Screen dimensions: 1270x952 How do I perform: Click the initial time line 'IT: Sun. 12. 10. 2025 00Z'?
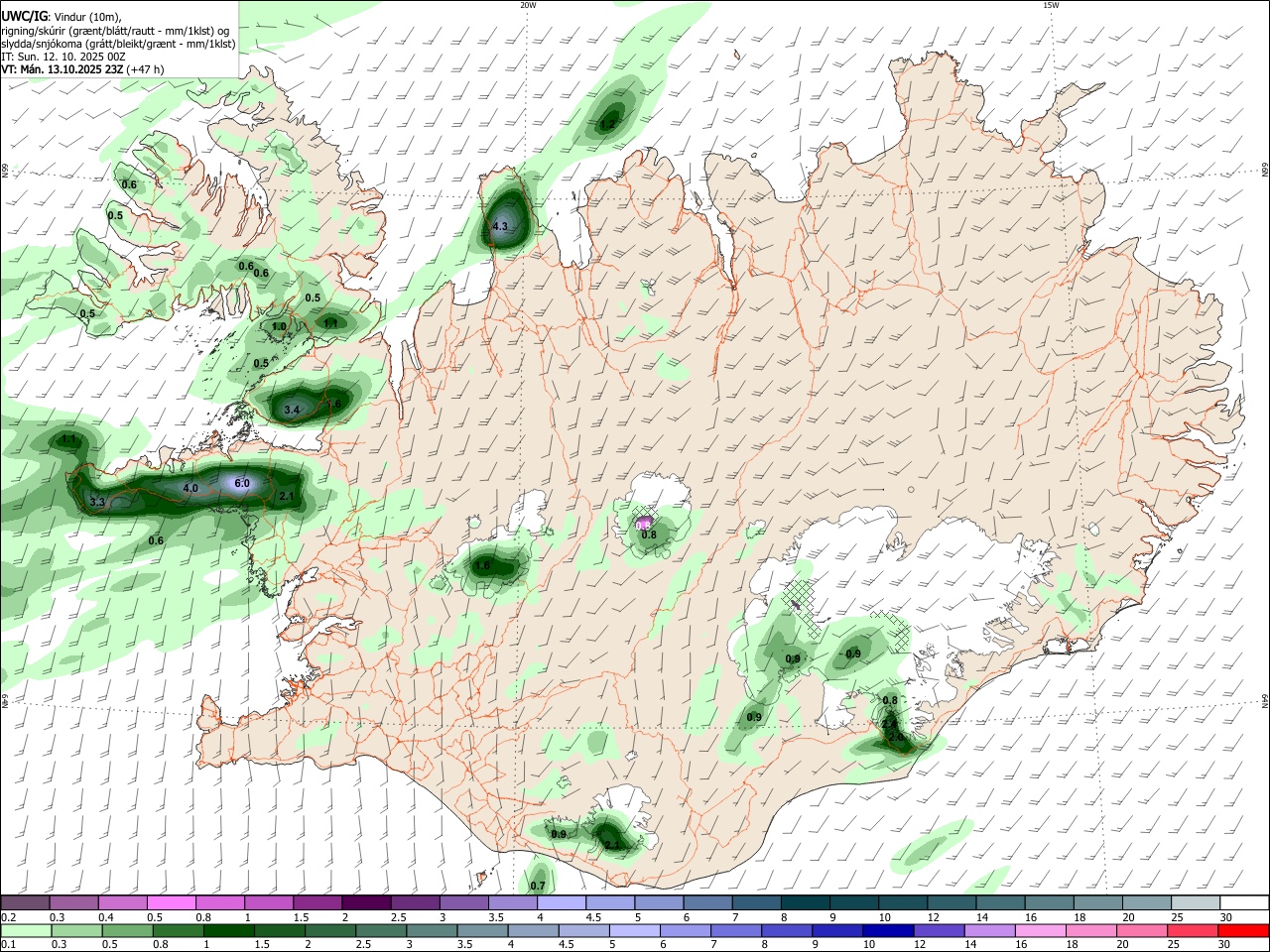tap(63, 57)
